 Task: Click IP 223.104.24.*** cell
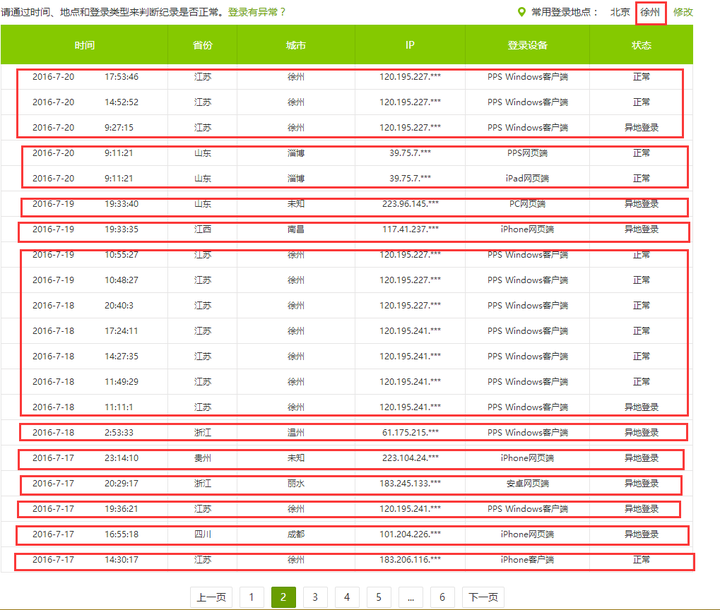coord(410,458)
